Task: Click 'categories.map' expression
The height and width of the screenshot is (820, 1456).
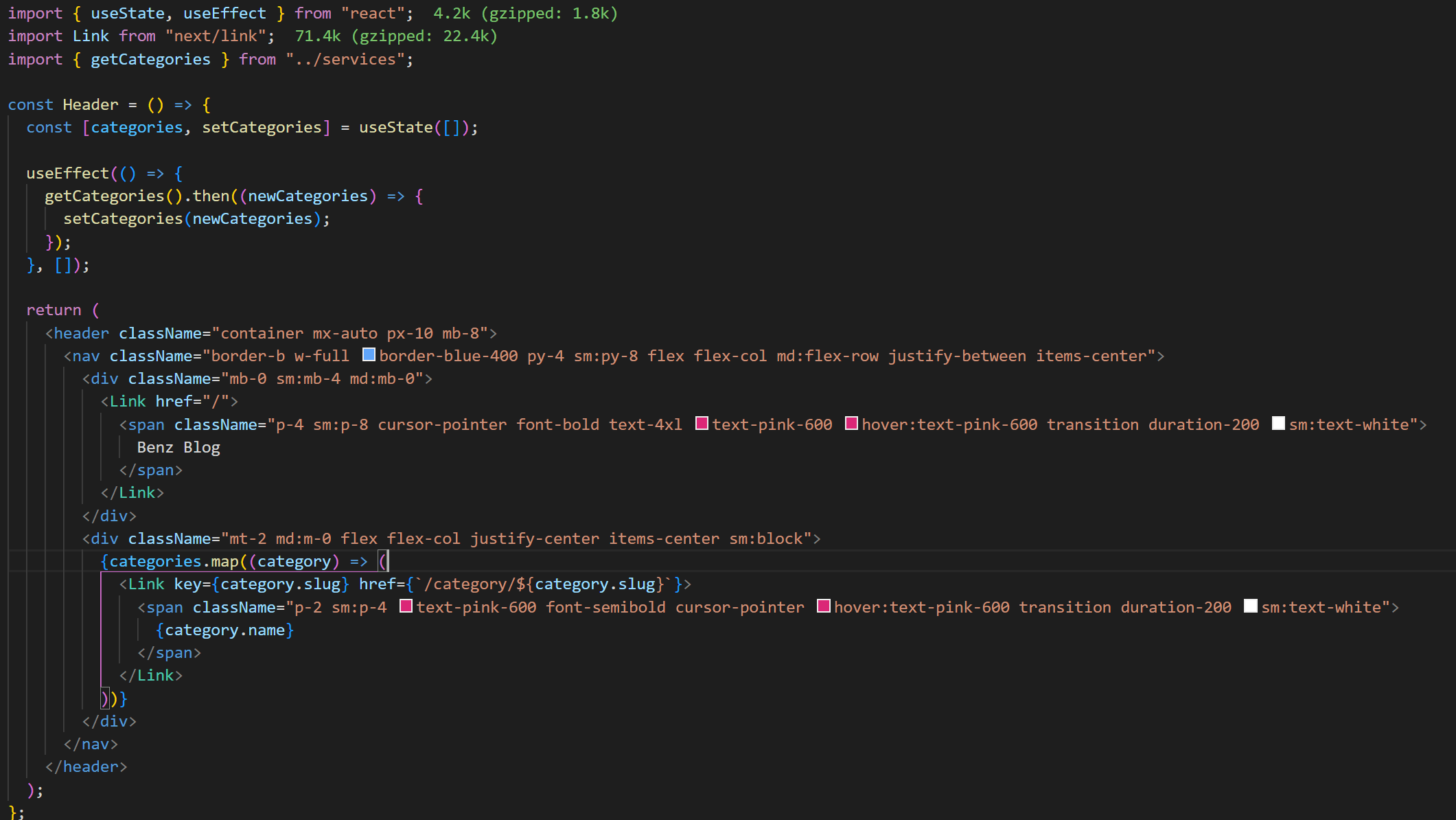Action: [174, 562]
